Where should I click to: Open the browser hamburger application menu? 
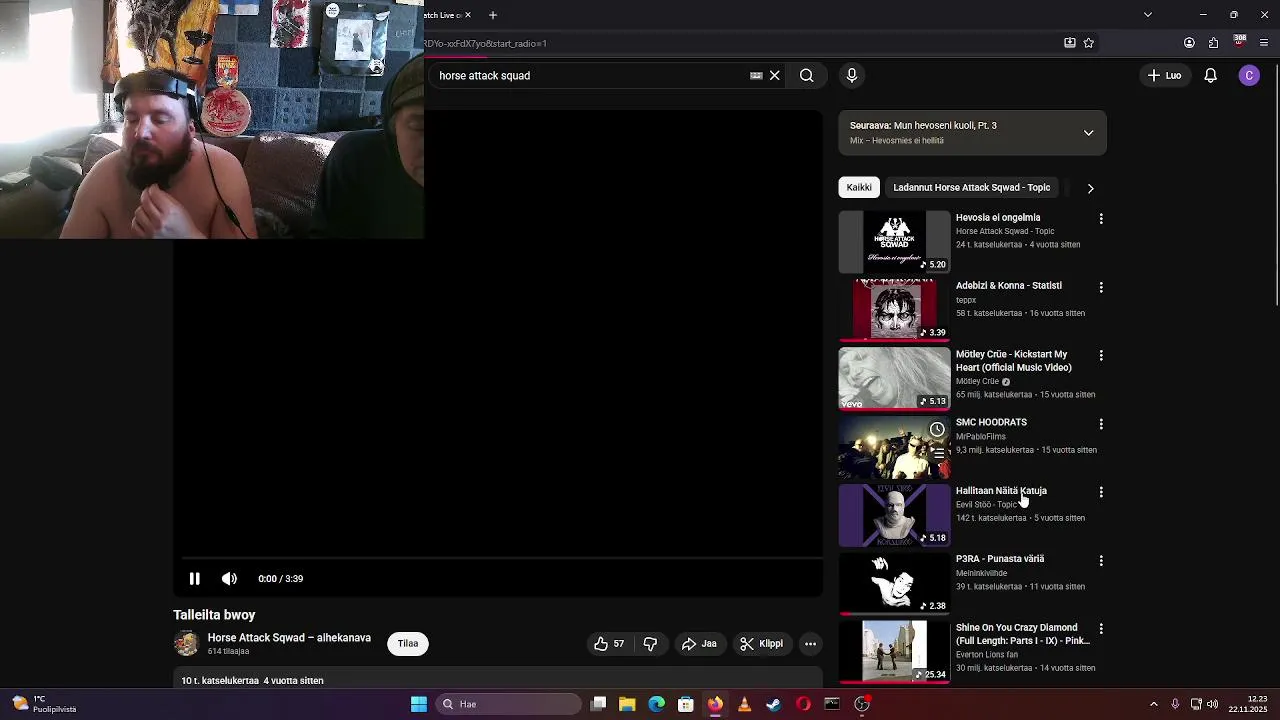[1264, 43]
